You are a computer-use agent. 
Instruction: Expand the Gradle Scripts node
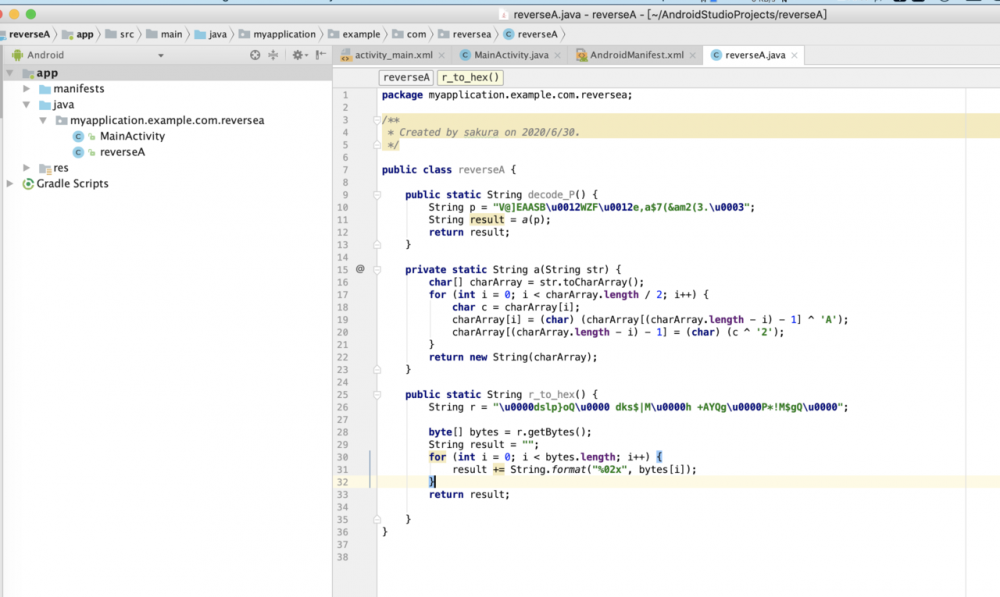click(x=11, y=184)
